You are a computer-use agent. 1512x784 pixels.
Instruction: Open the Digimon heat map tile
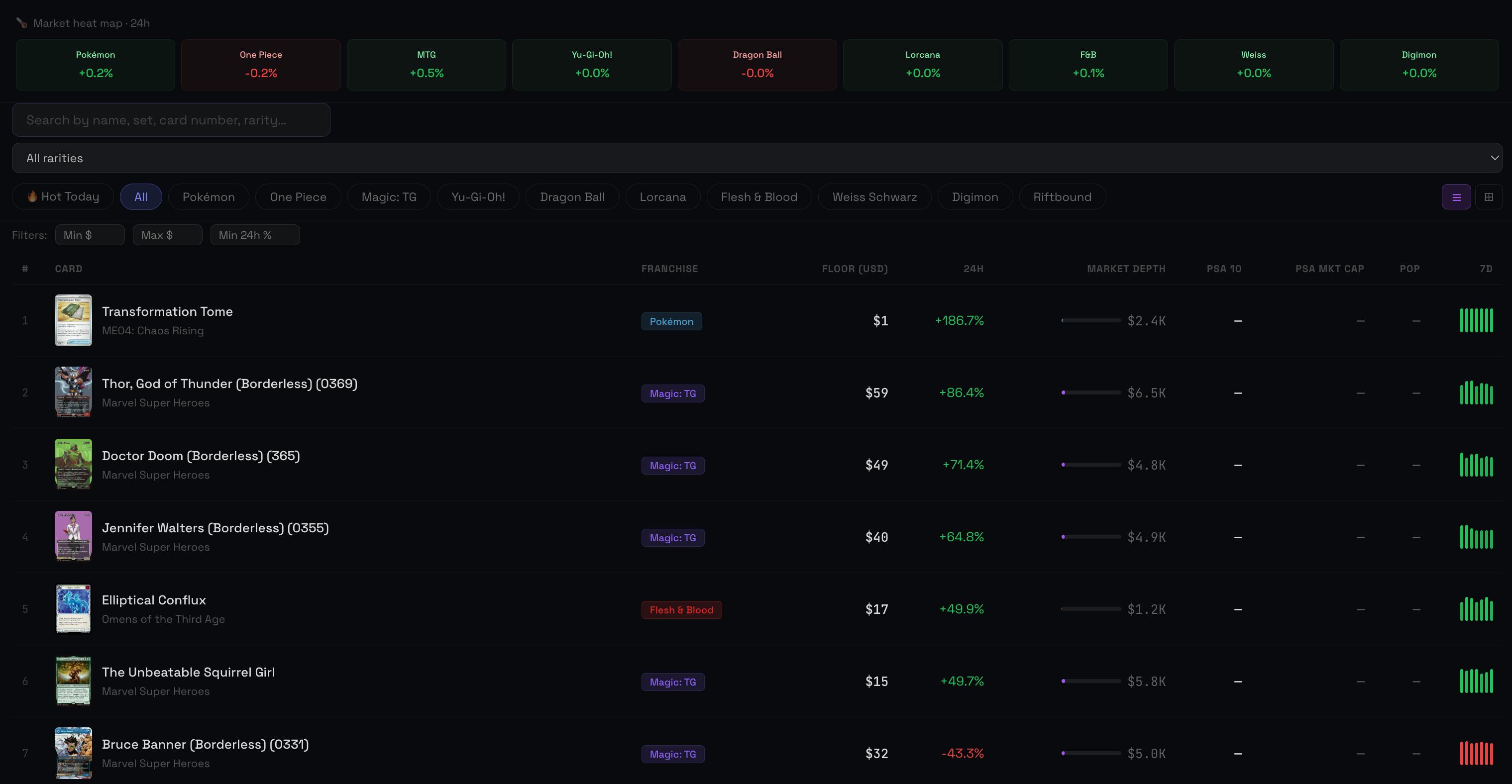(1419, 65)
